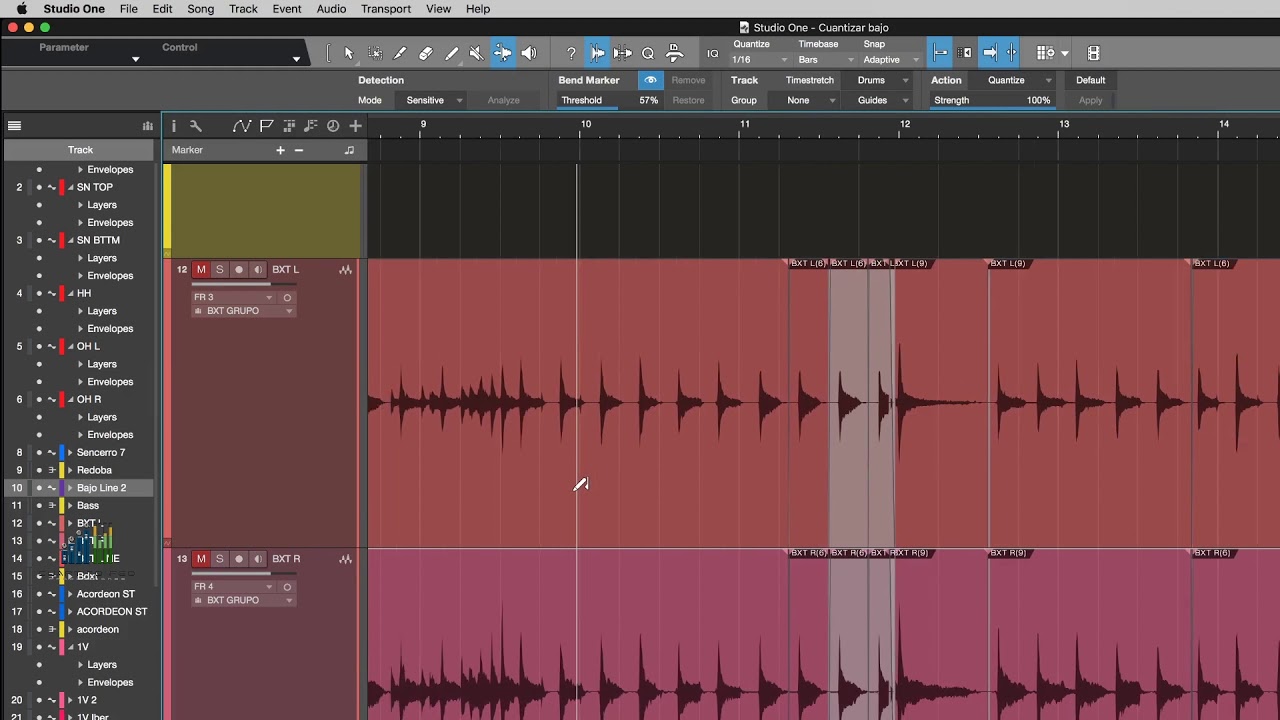Show automation curve icon

(x=241, y=126)
